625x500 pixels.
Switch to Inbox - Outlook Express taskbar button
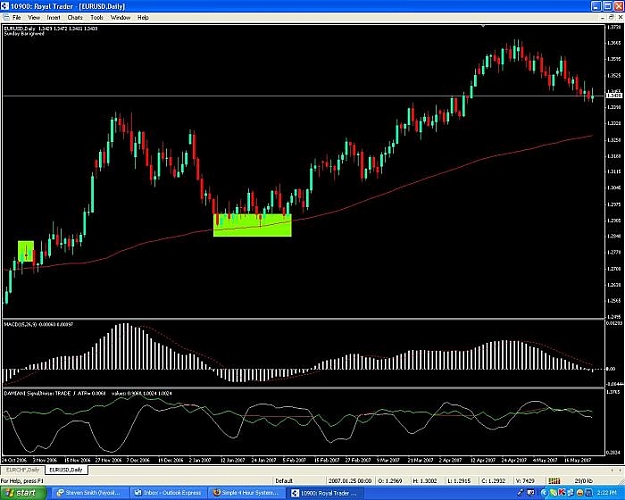169,493
